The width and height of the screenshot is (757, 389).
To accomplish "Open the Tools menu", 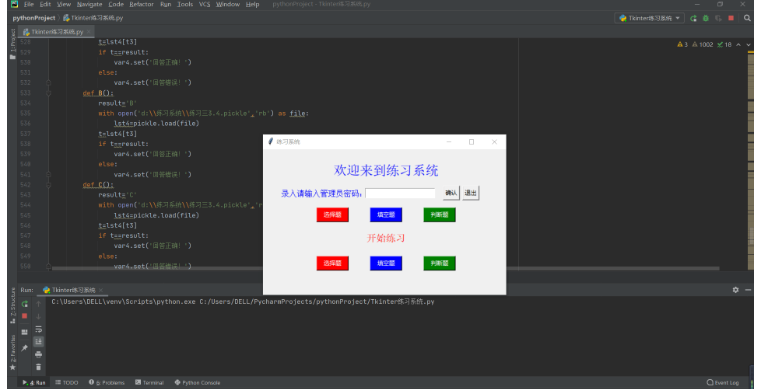I will point(185,4).
